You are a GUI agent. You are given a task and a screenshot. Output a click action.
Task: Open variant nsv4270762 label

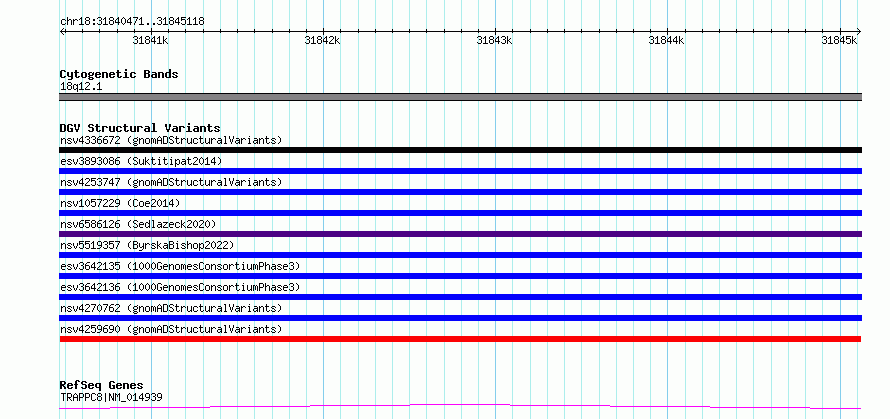click(171, 308)
